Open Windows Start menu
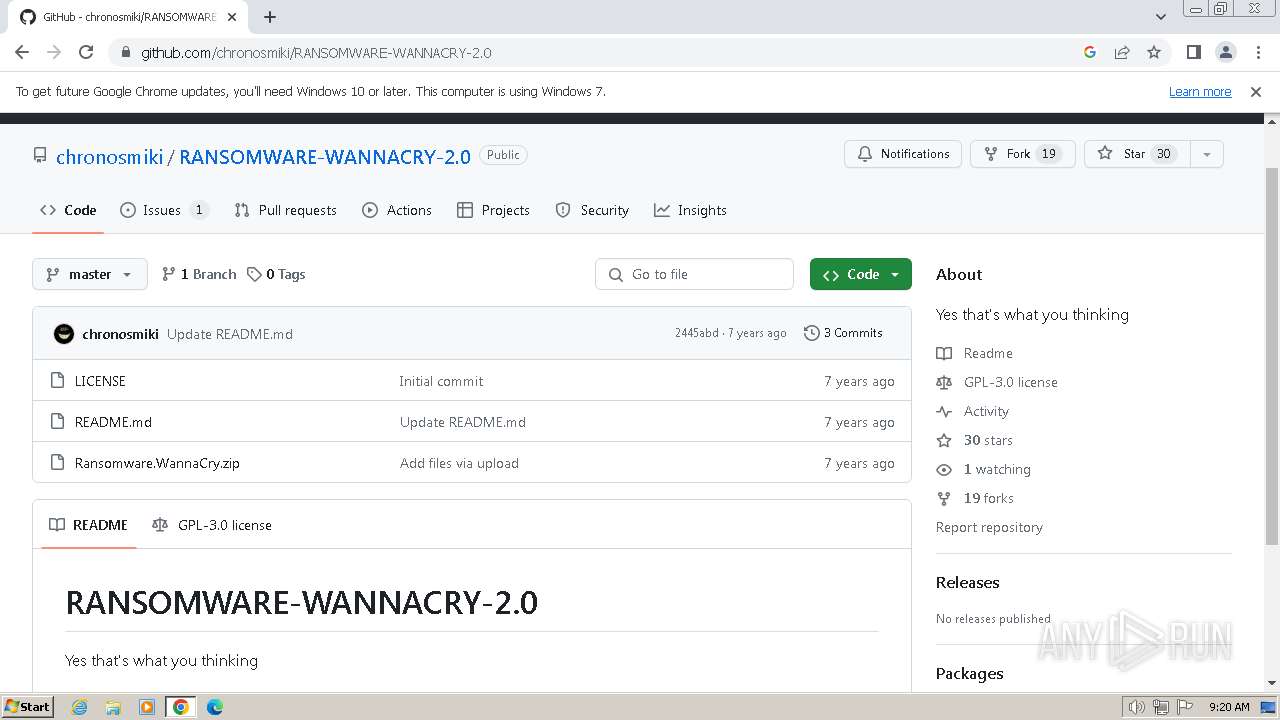The height and width of the screenshot is (720, 1280). [x=27, y=707]
